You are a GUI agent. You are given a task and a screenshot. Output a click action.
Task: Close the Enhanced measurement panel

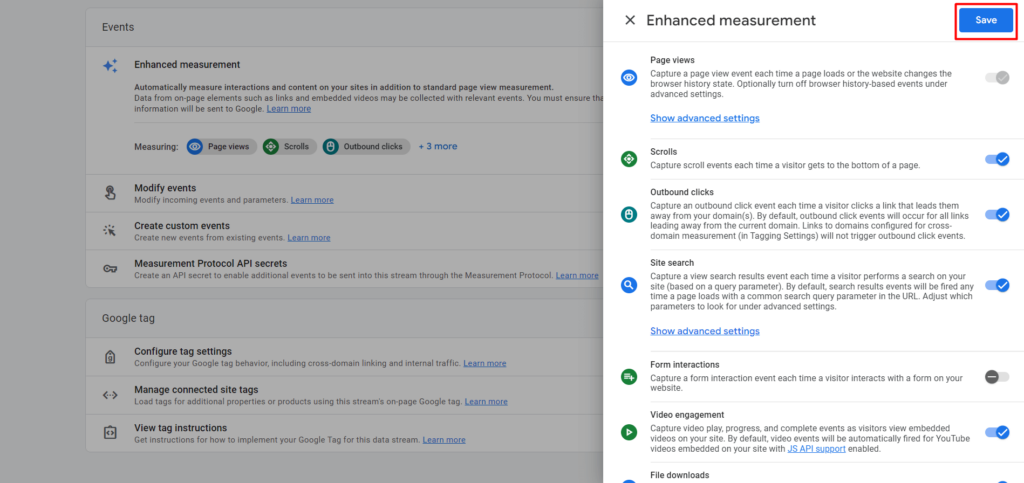[x=630, y=20]
